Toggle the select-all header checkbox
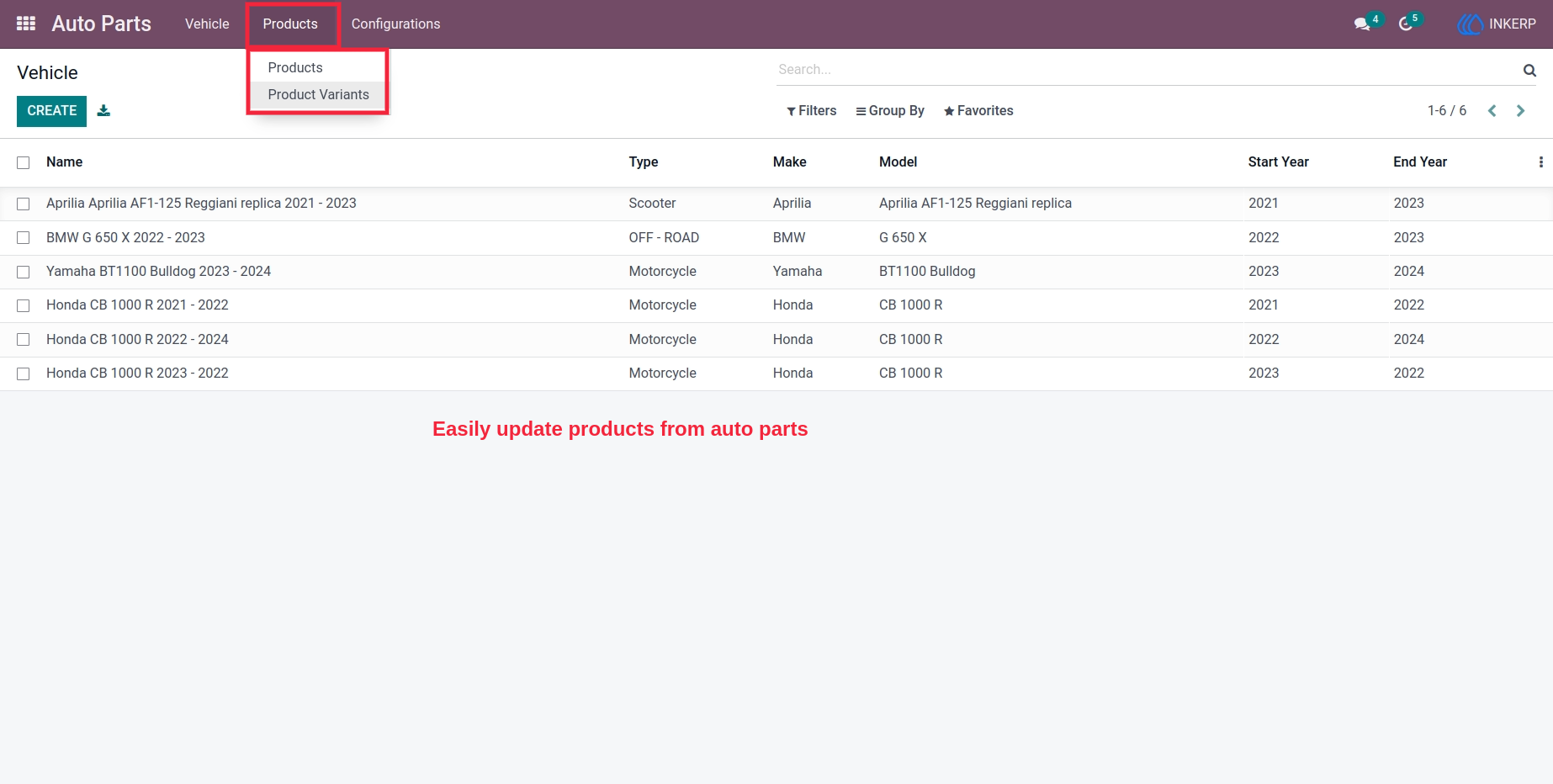Image resolution: width=1553 pixels, height=784 pixels. click(x=24, y=162)
